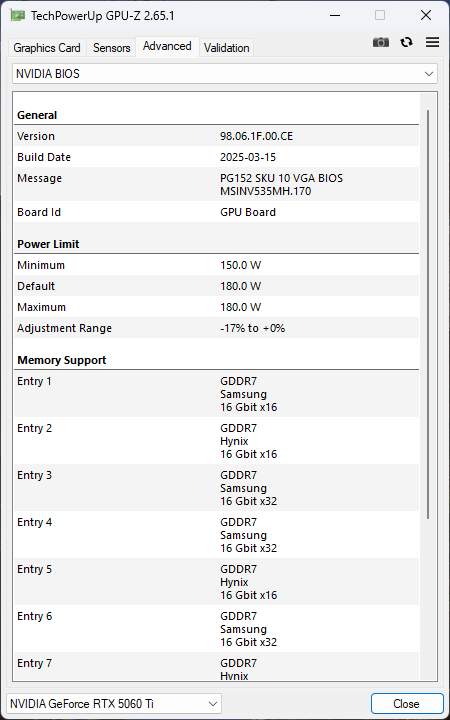Click the refresh icon

(x=406, y=42)
